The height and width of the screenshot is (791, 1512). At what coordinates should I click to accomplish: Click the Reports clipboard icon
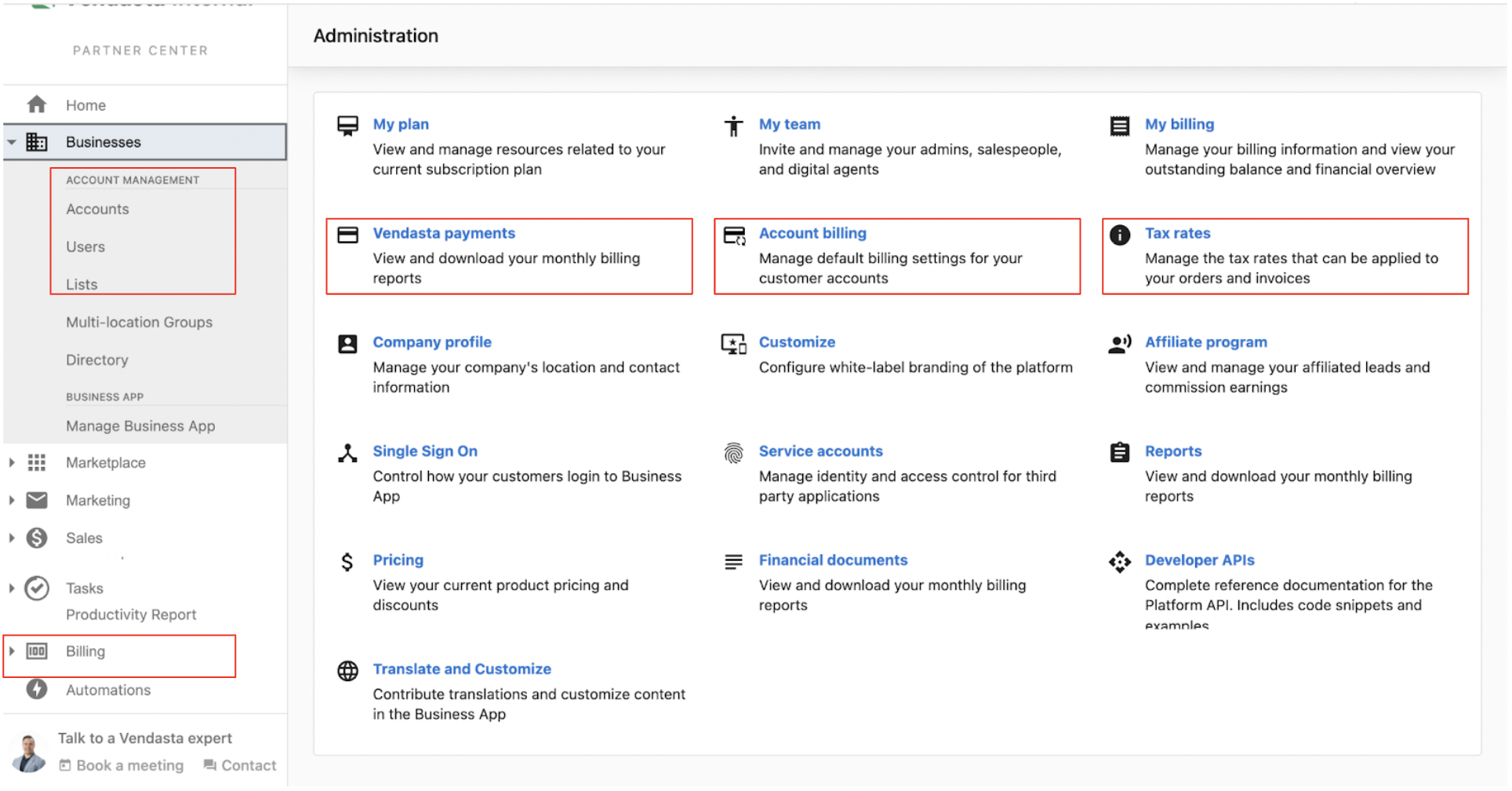tap(1120, 453)
